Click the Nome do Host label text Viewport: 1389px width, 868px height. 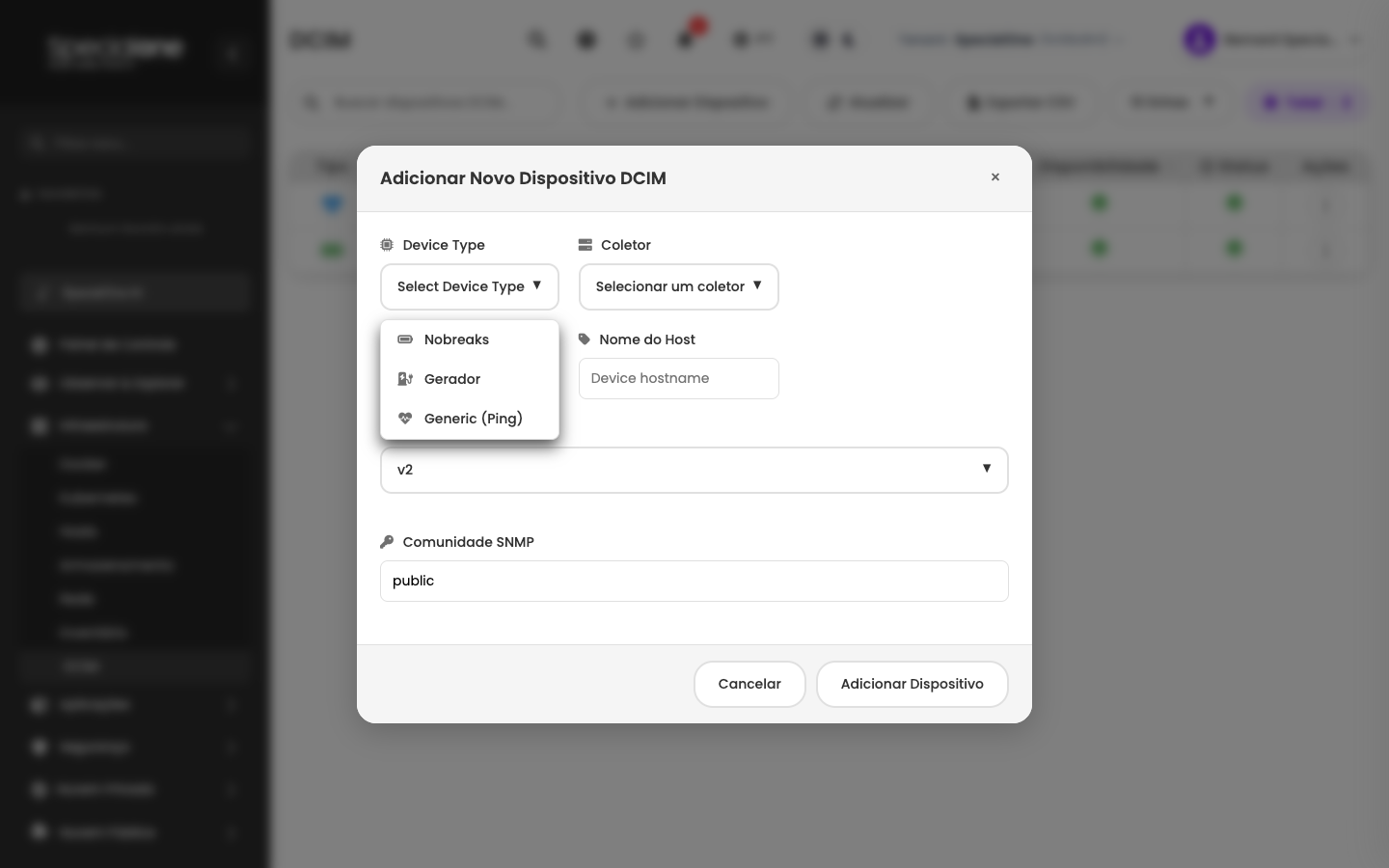pyautogui.click(x=647, y=339)
